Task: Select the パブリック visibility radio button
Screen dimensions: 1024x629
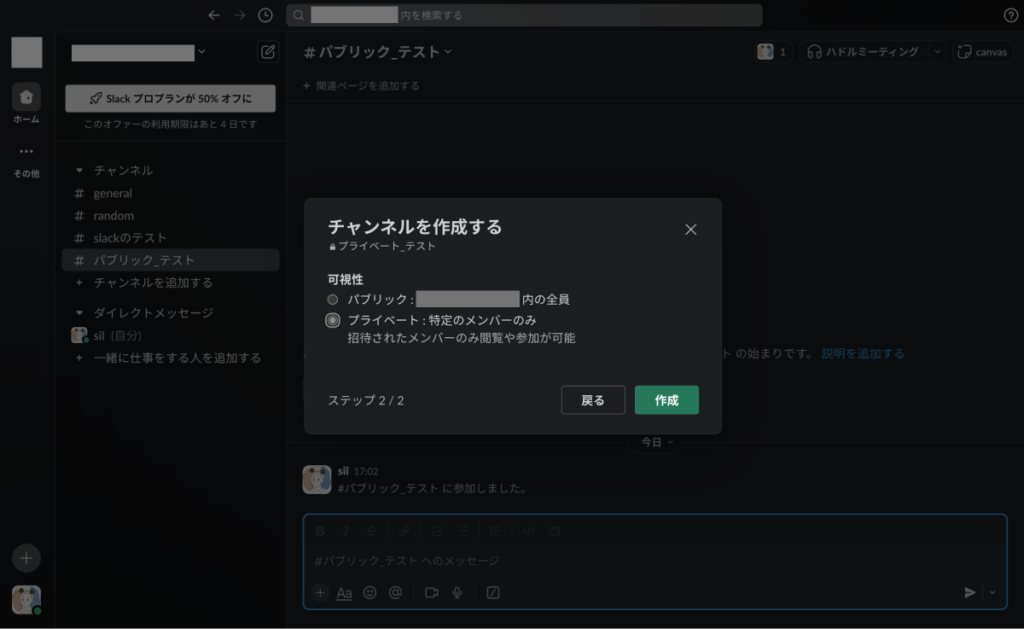Action: click(333, 299)
